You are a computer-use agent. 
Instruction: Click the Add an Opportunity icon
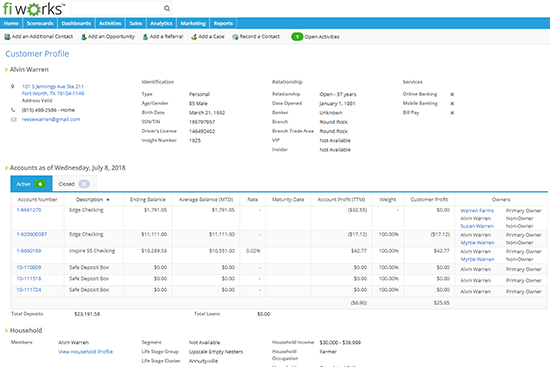pos(84,36)
